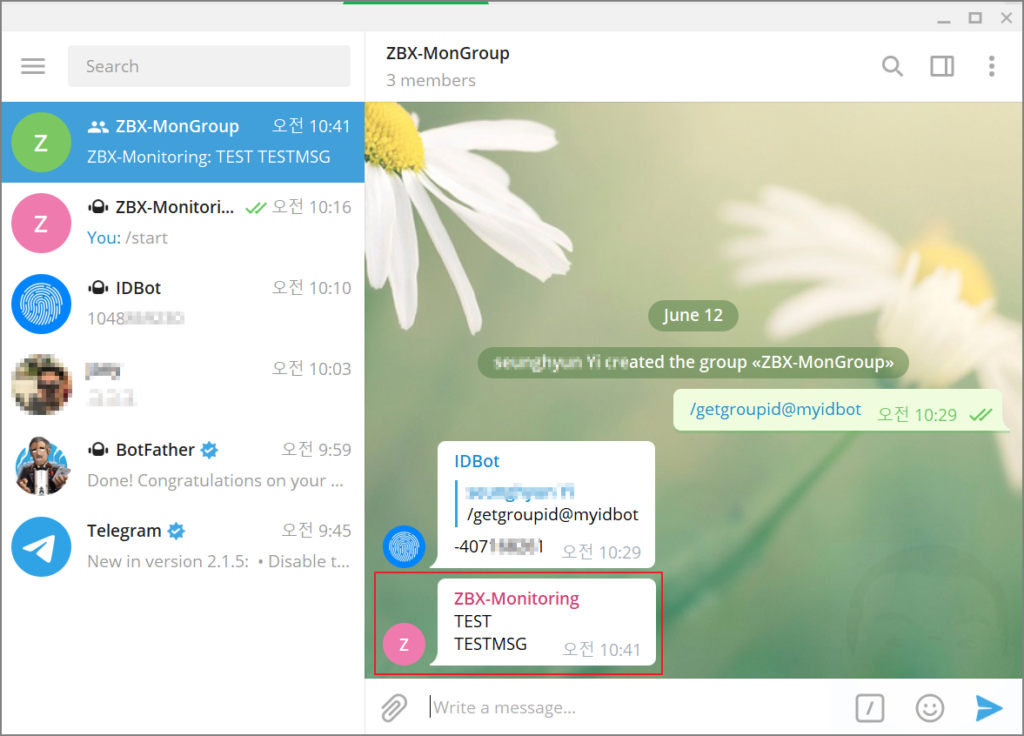Send the message with the arrow icon
The width and height of the screenshot is (1024, 736).
[988, 708]
